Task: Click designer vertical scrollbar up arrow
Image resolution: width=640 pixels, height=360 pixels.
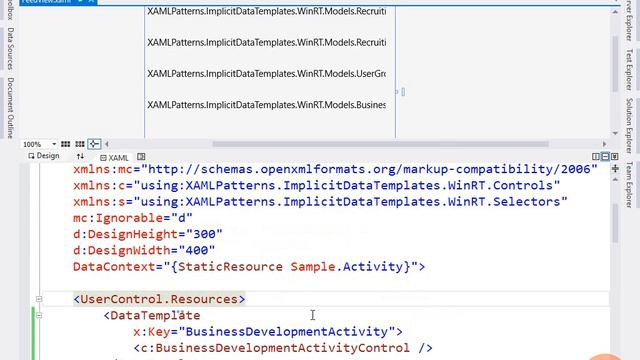Action: click(615, 12)
